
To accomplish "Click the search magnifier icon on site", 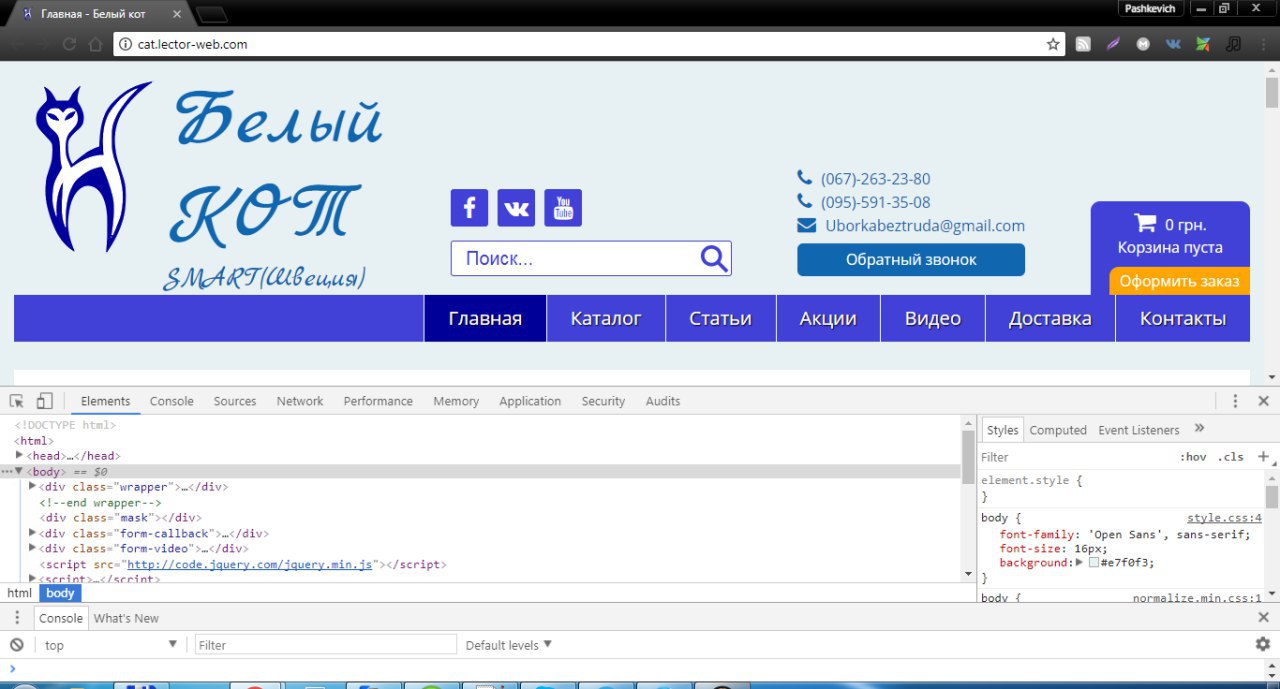I will 714,258.
